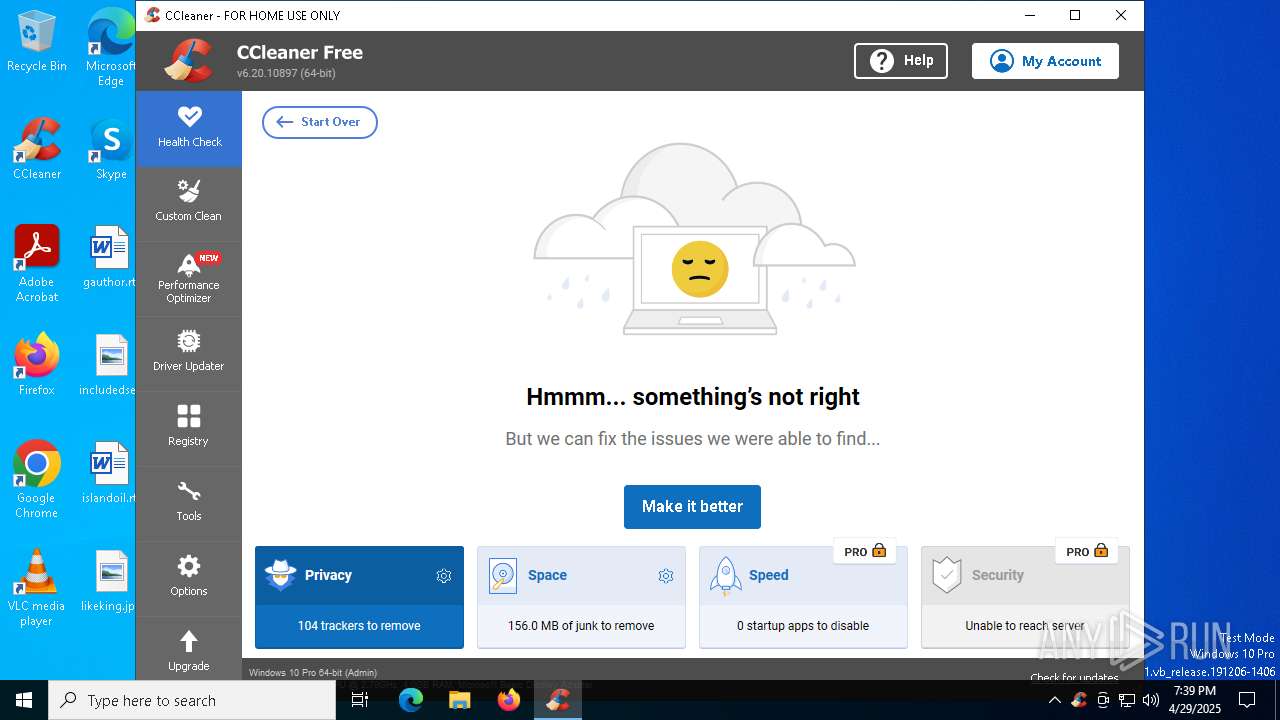Open the clock showing 7:39 PM
This screenshot has height=720, width=1280.
point(1195,700)
